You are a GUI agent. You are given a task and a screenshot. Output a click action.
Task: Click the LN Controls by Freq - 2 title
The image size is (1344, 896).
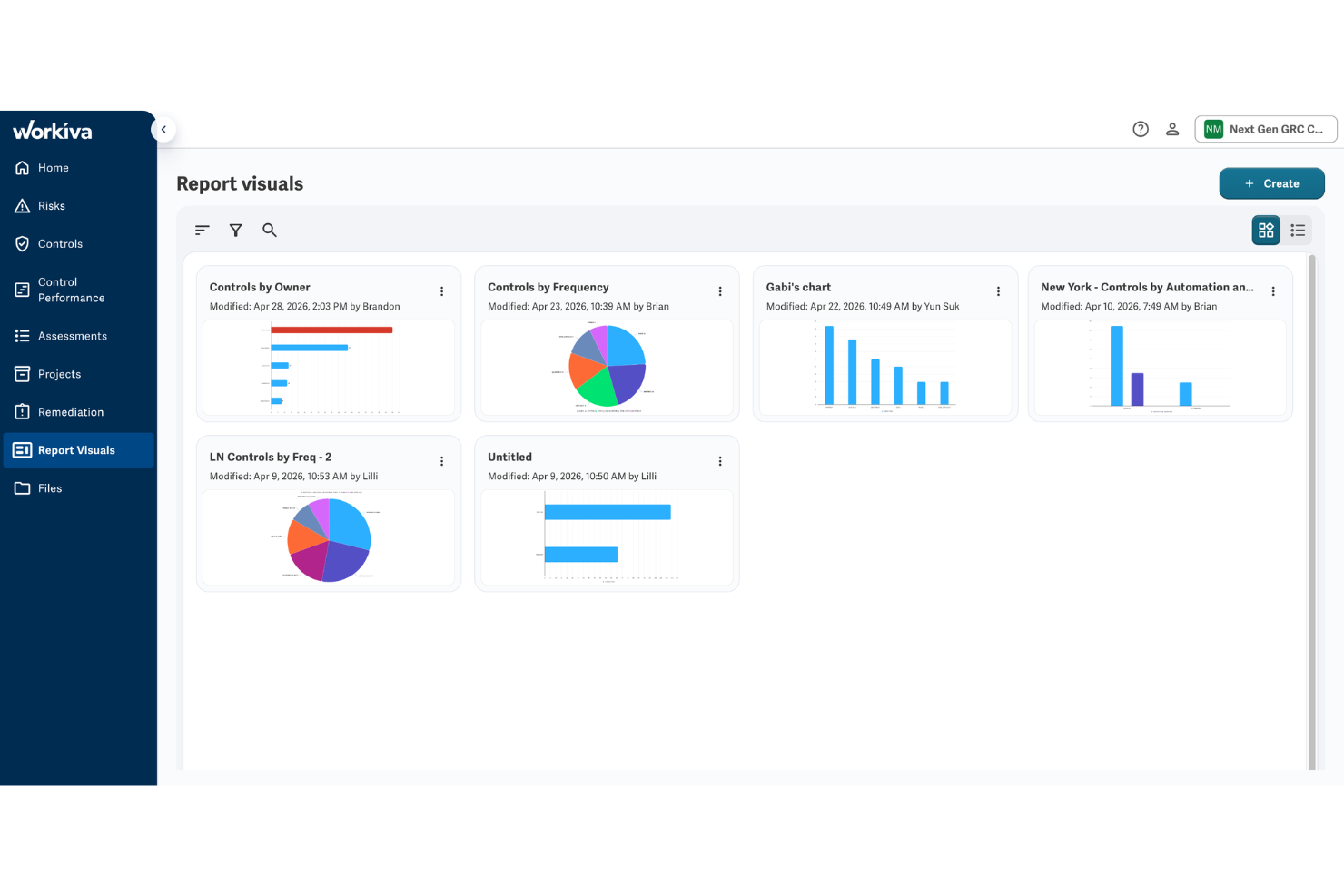[x=271, y=457]
